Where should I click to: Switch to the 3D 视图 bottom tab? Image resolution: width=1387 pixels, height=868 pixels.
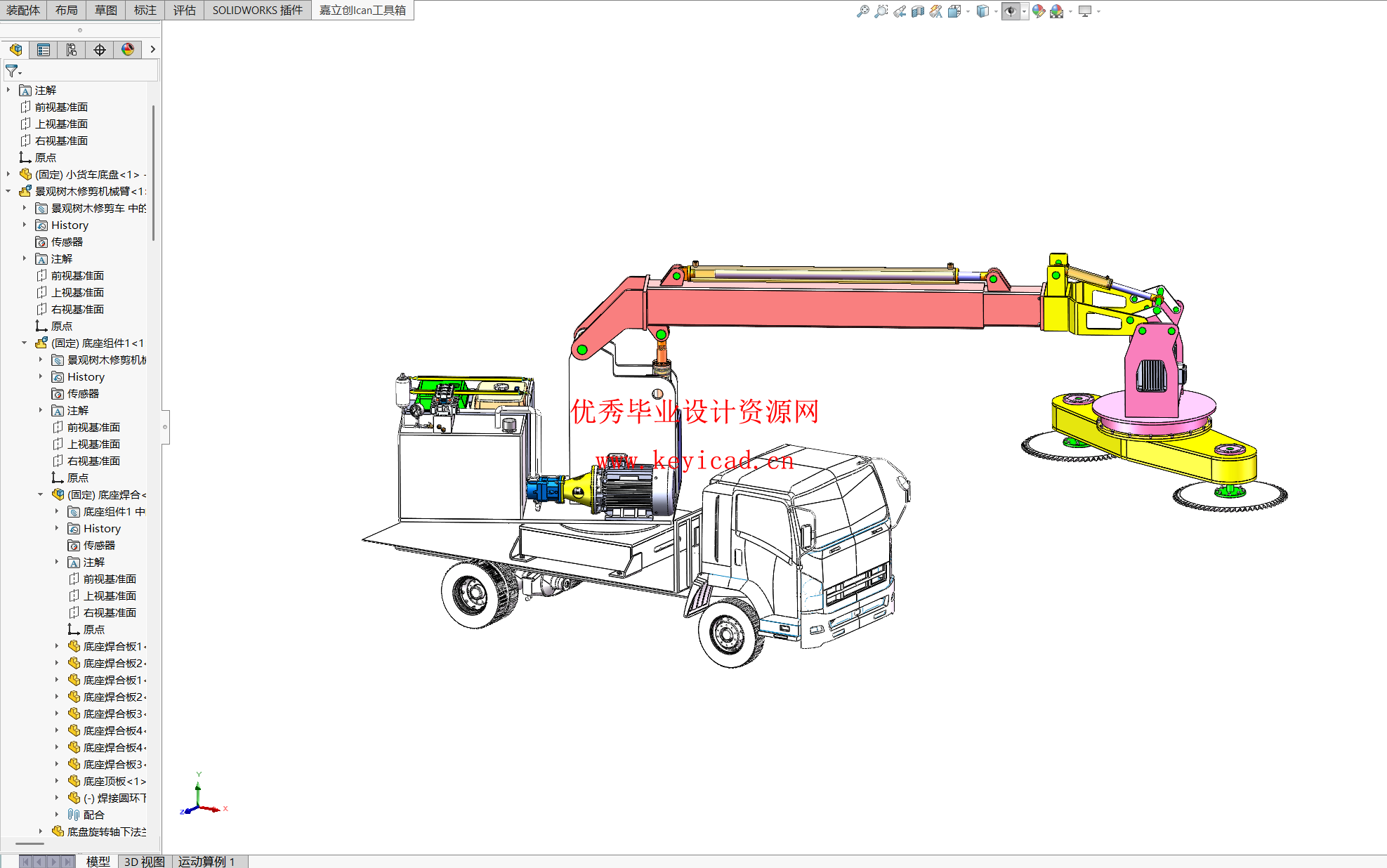tap(144, 861)
